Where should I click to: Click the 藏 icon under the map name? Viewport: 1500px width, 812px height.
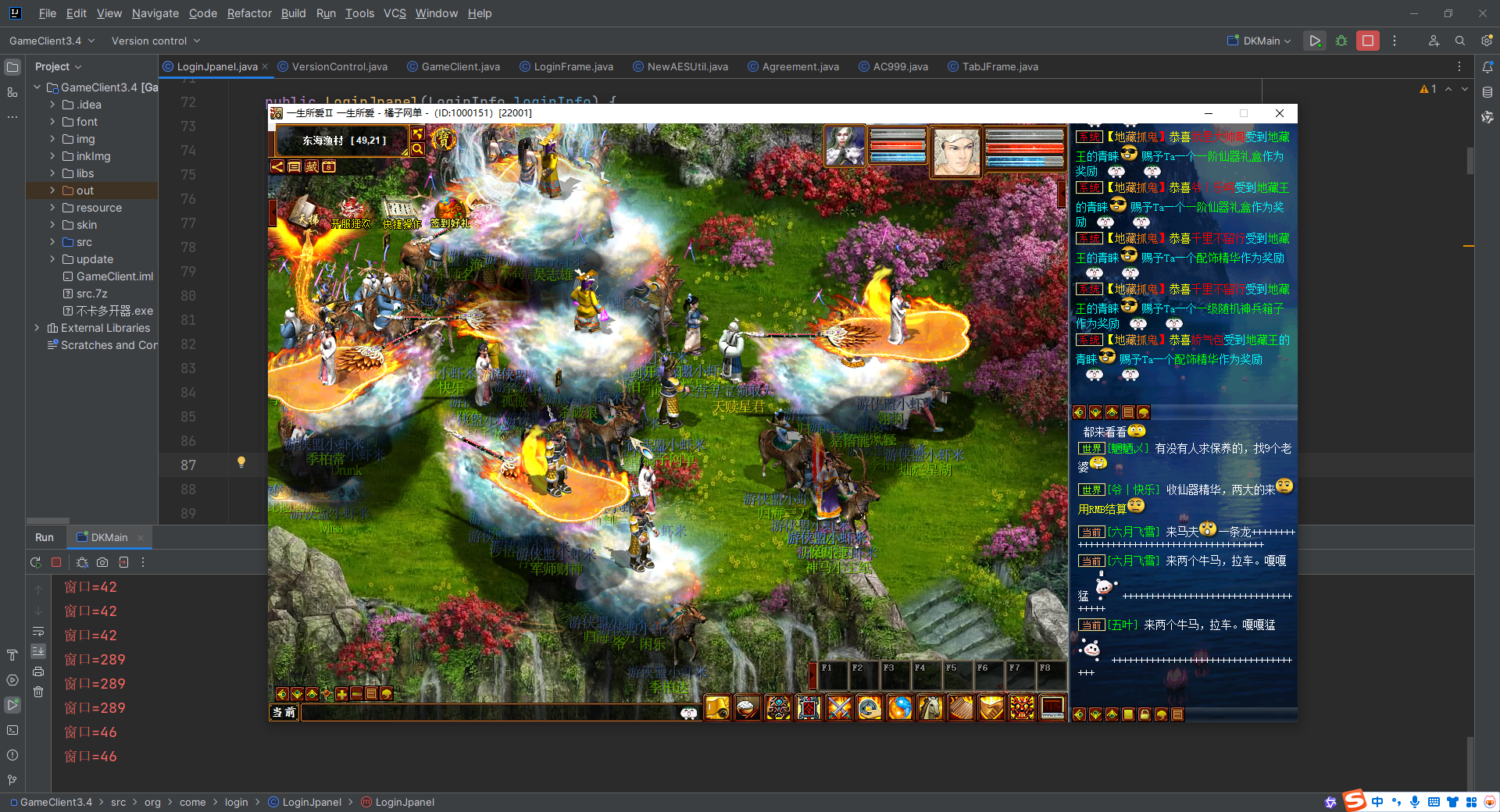pos(312,166)
